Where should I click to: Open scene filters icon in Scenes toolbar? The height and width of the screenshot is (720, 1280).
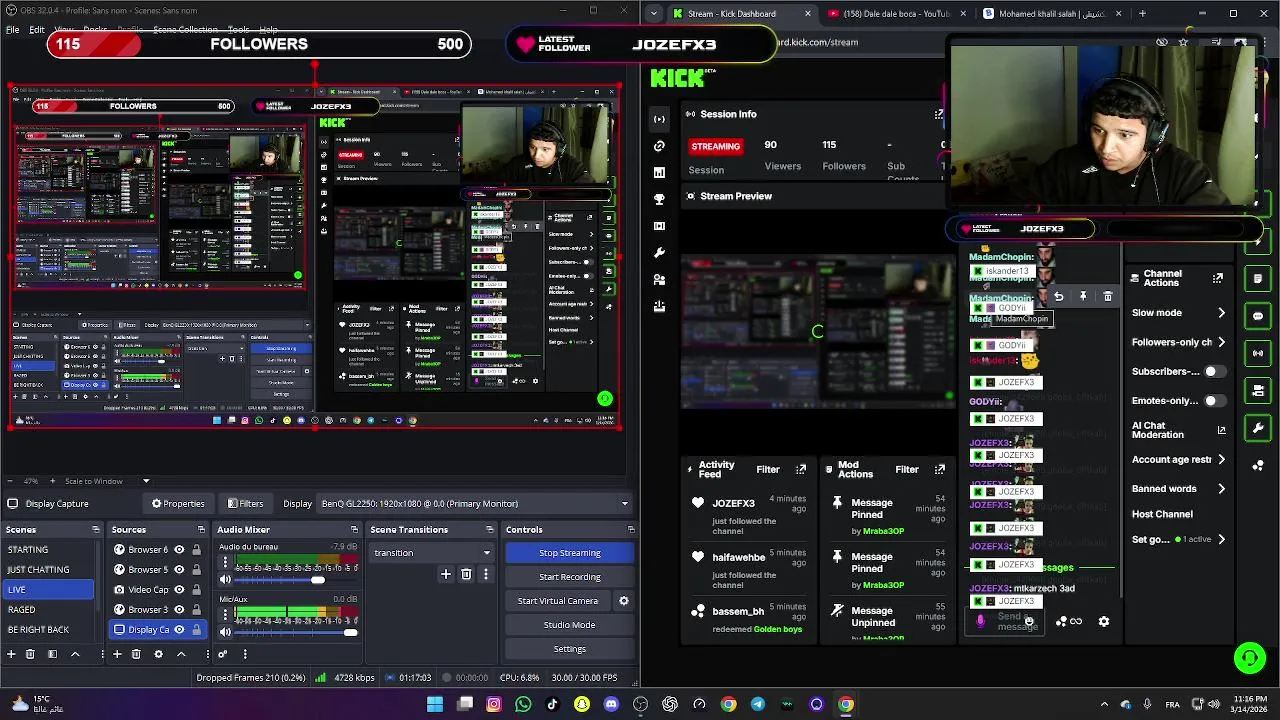pos(51,654)
